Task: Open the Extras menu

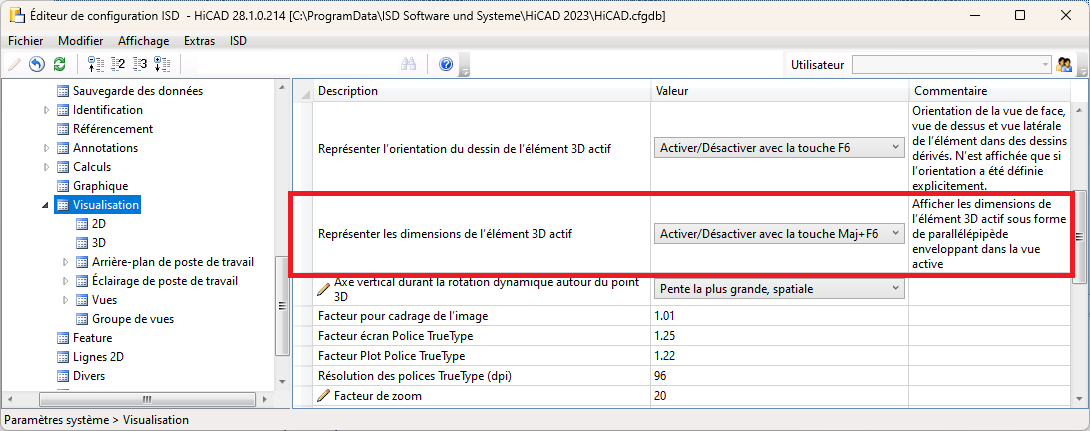Action: tap(200, 41)
